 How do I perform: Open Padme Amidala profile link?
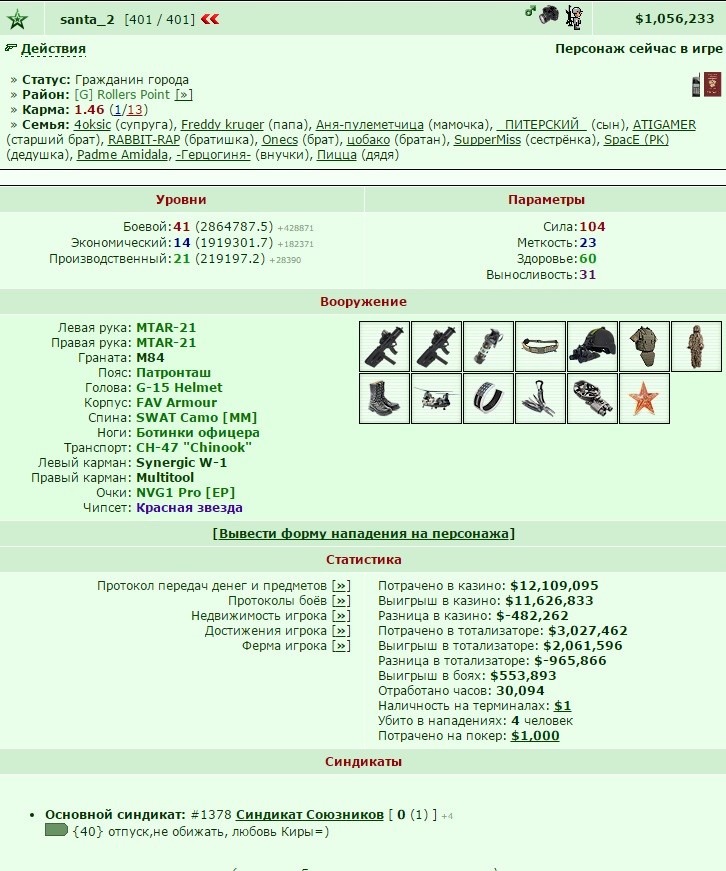coord(122,154)
